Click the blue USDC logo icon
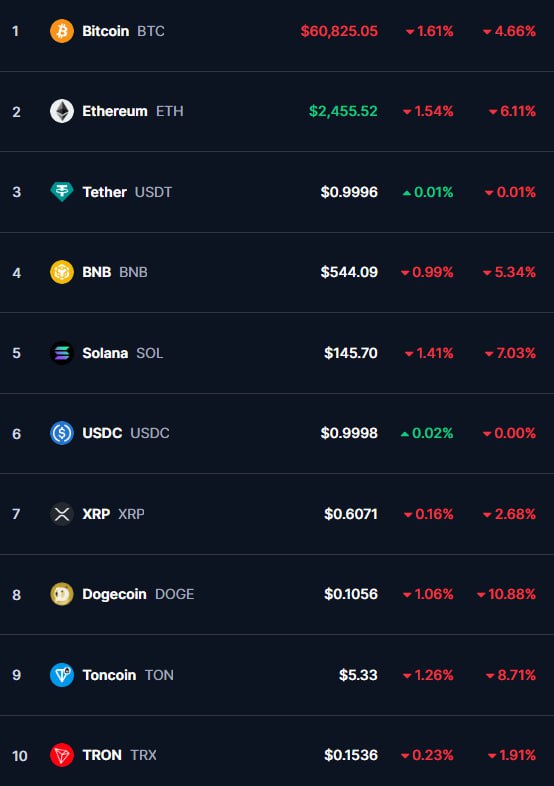 coord(62,433)
